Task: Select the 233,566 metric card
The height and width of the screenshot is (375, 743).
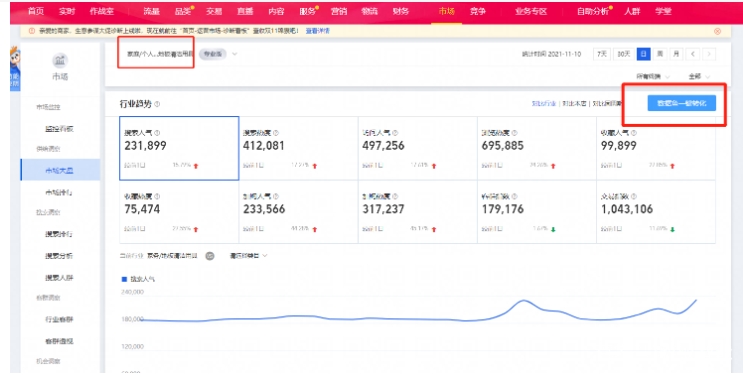Action: [x=299, y=212]
